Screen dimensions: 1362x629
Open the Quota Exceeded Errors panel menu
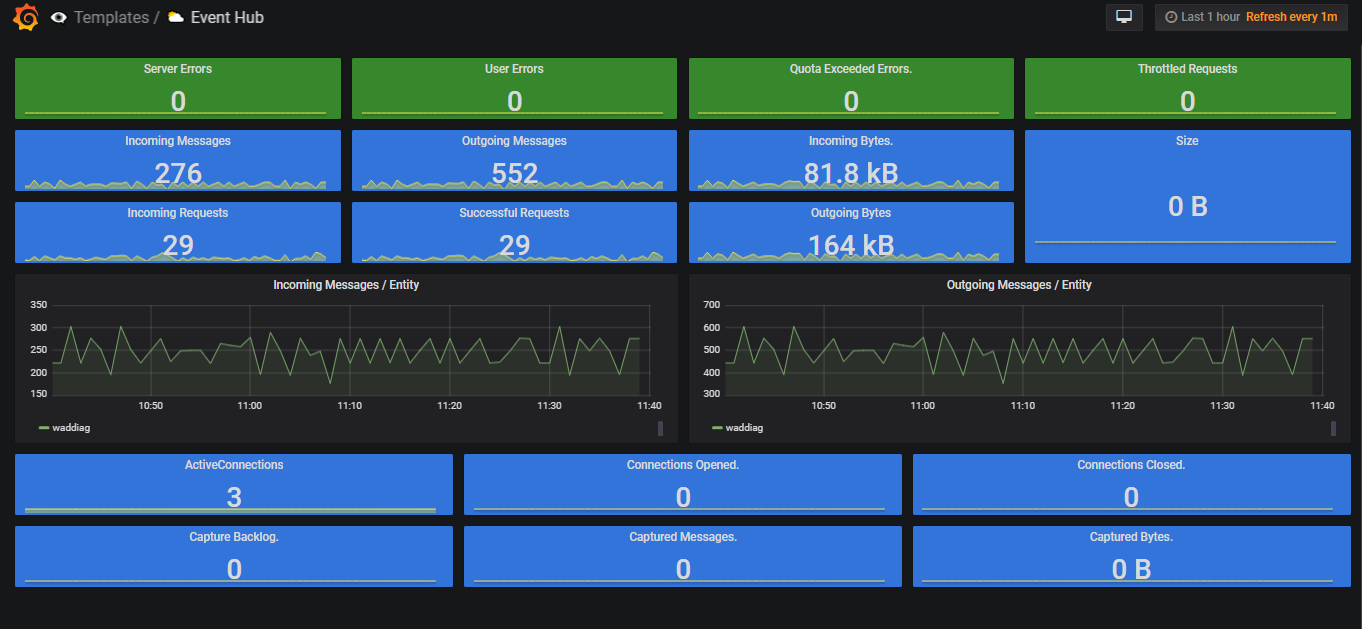pos(850,68)
